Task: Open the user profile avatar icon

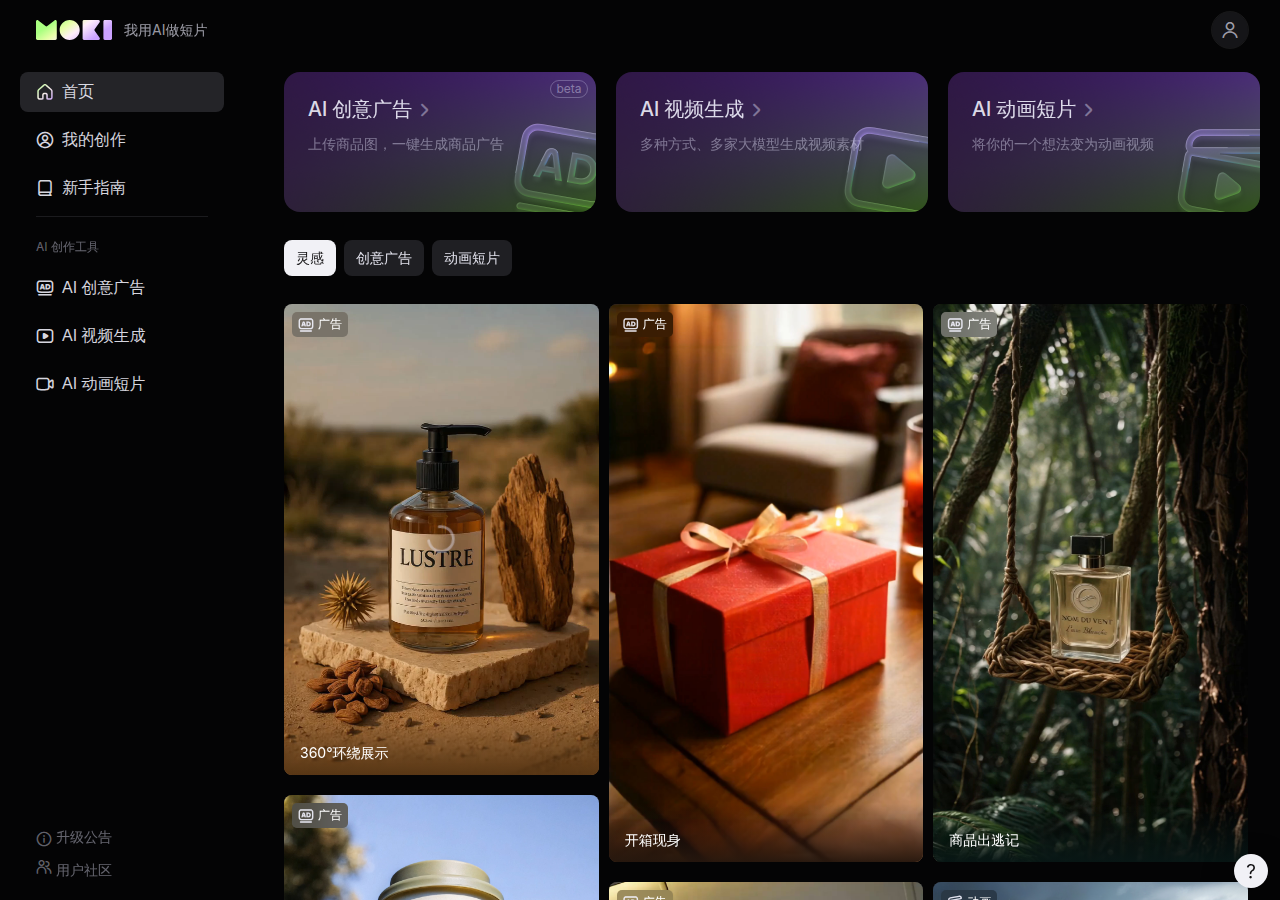Action: click(1230, 30)
